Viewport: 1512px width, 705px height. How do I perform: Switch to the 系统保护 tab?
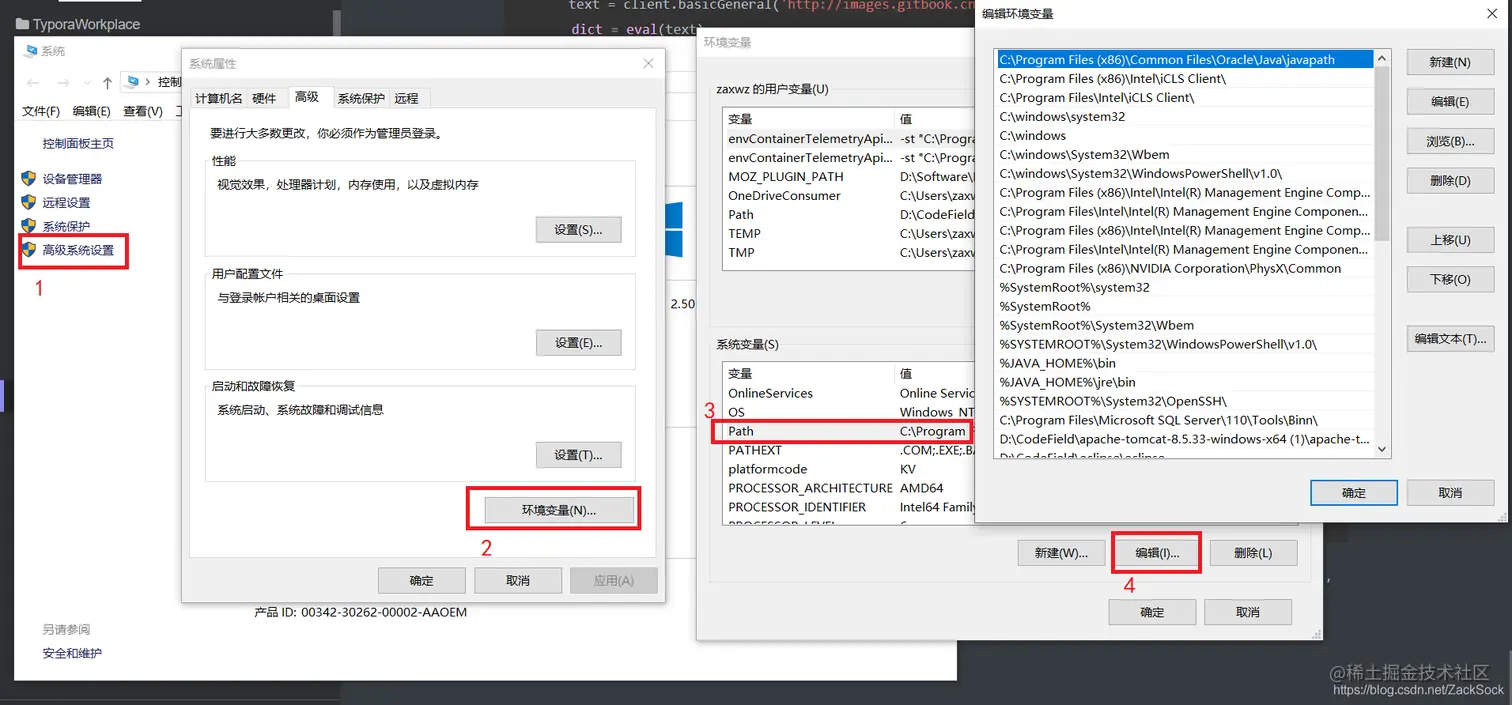tap(360, 98)
